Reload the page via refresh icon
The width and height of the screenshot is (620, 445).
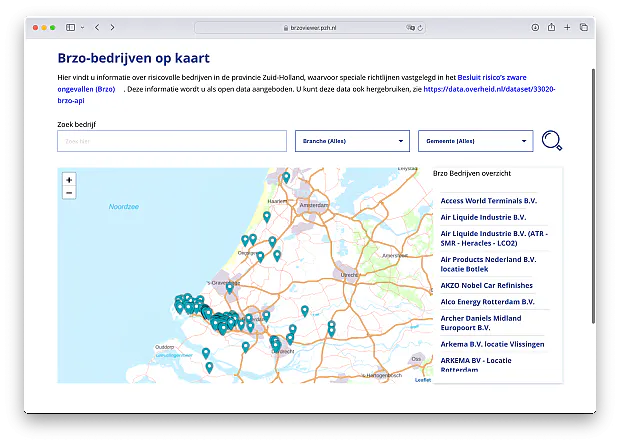[420, 28]
